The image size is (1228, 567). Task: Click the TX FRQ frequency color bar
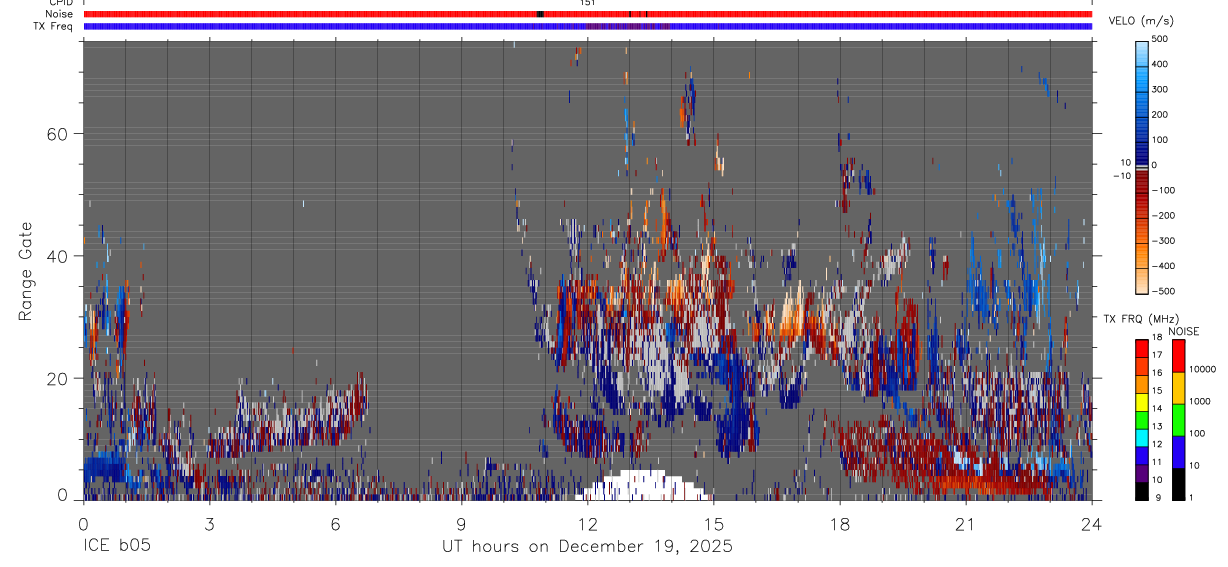[x=1141, y=419]
